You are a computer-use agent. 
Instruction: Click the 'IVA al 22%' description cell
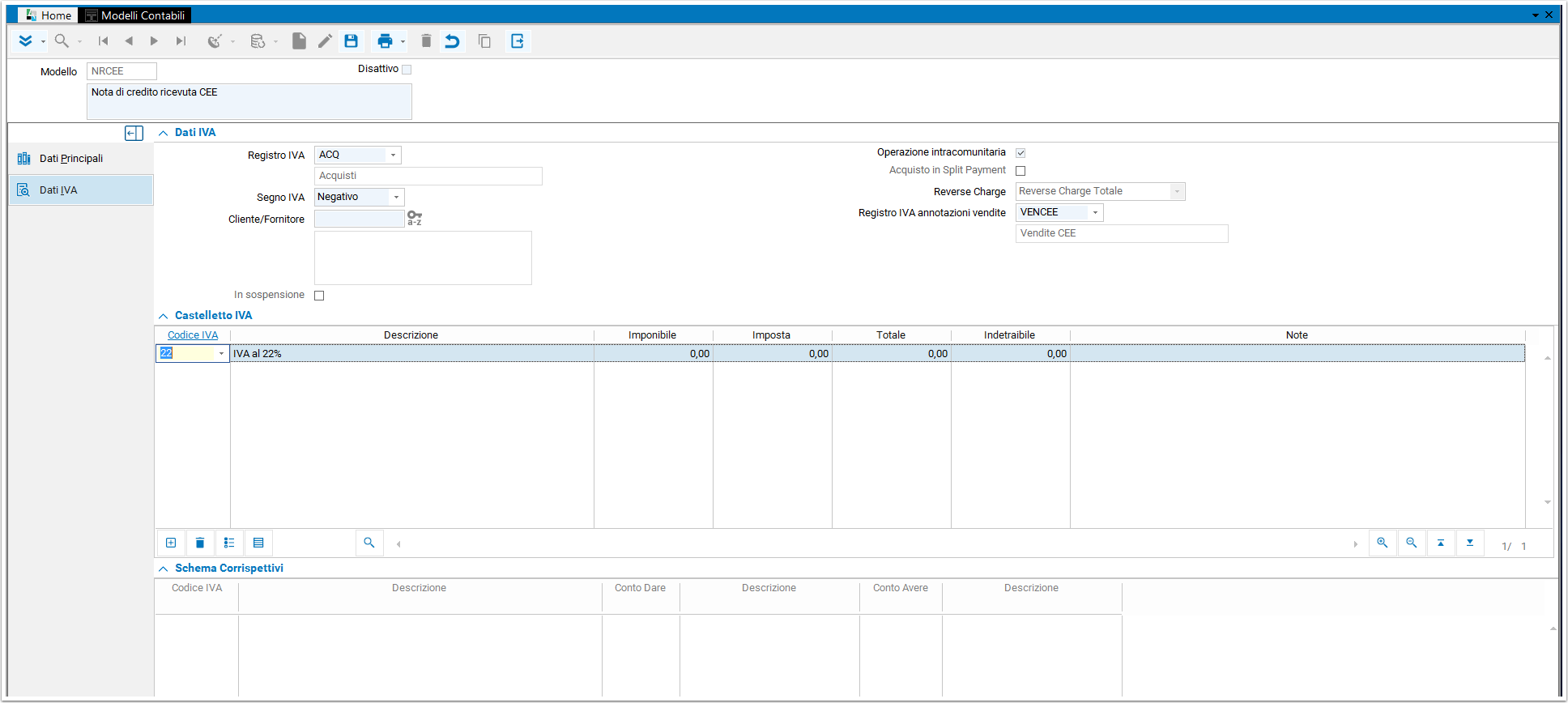(x=412, y=354)
